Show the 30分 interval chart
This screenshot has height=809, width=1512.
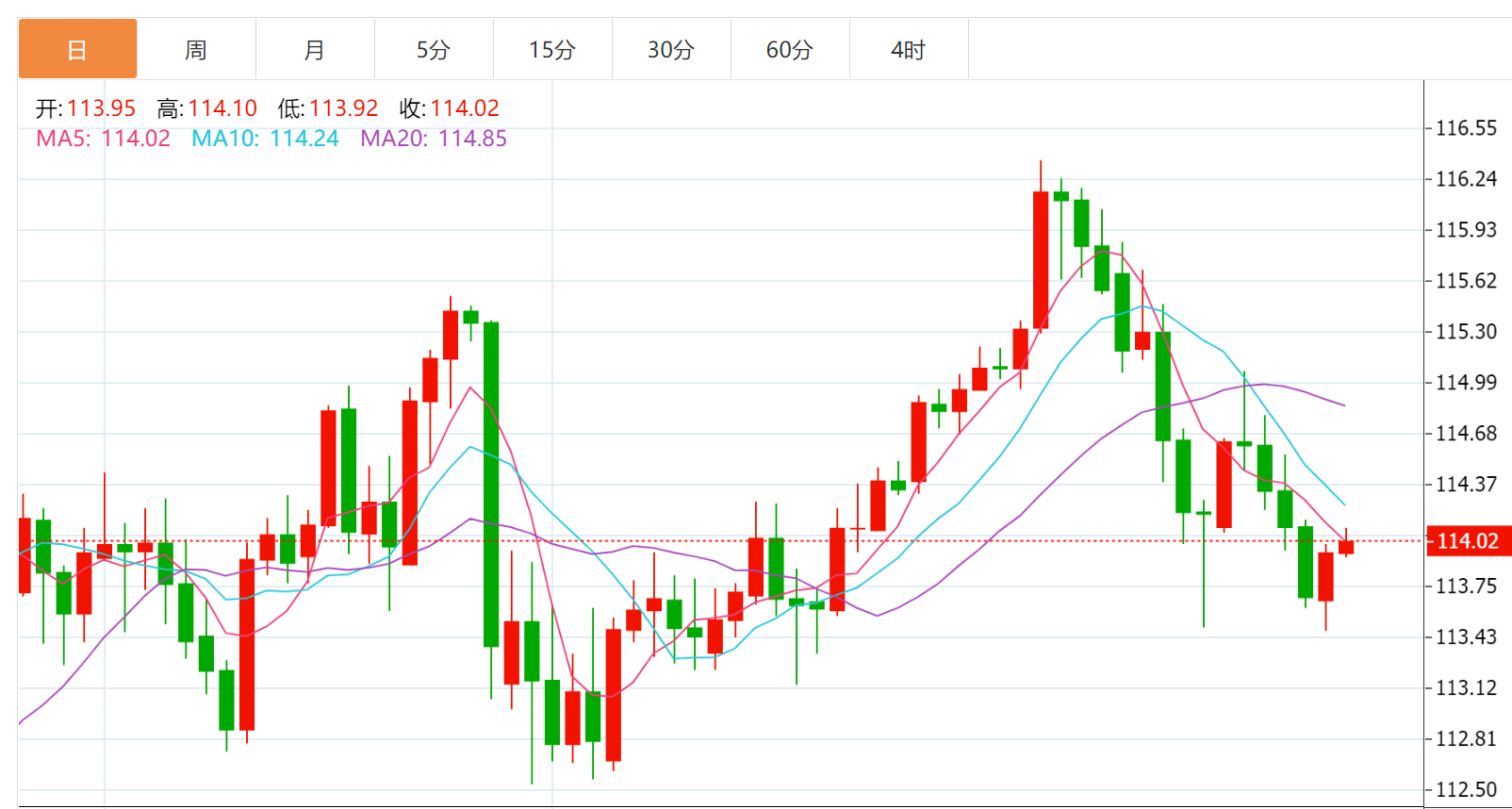click(671, 49)
